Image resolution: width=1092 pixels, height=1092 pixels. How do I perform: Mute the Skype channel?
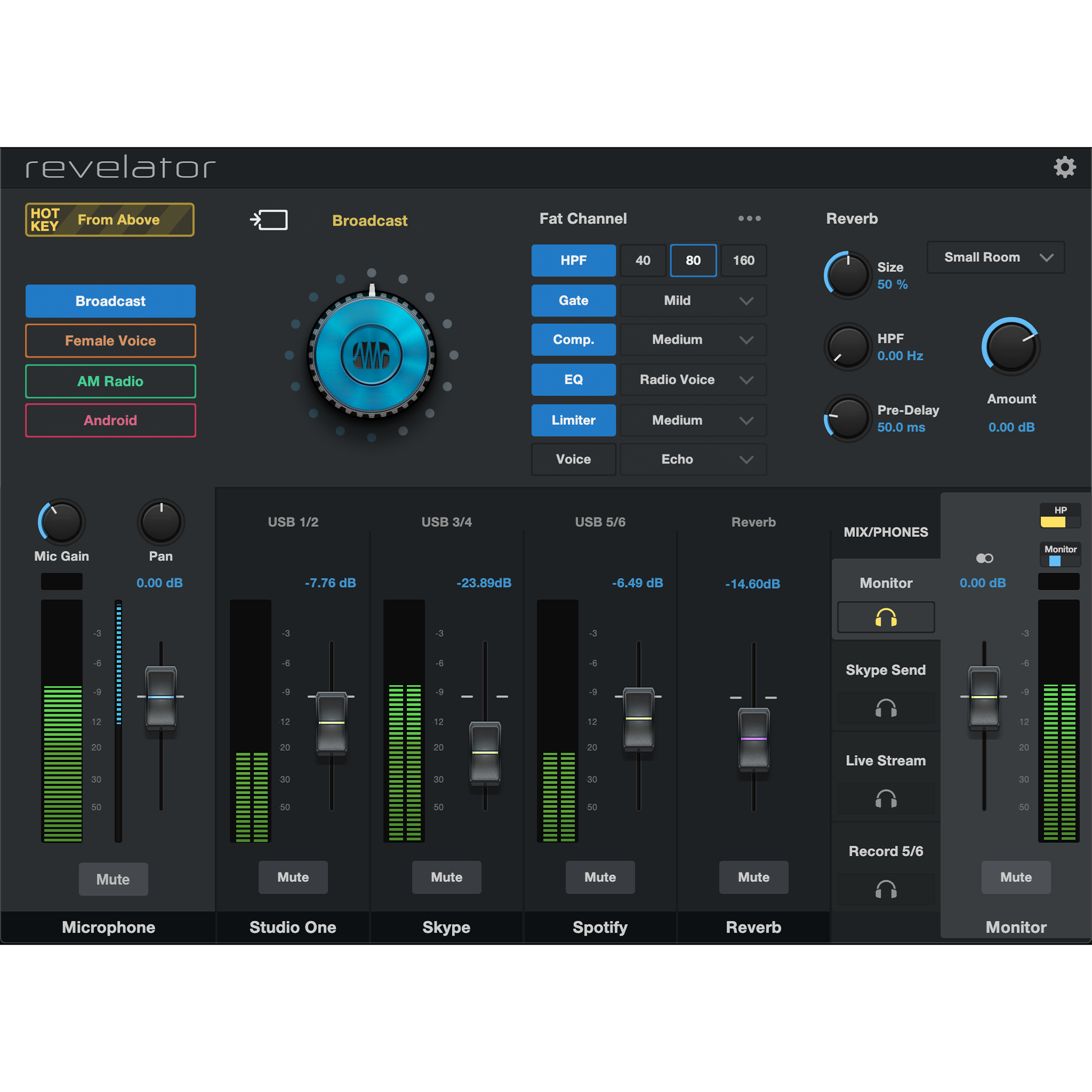click(447, 877)
